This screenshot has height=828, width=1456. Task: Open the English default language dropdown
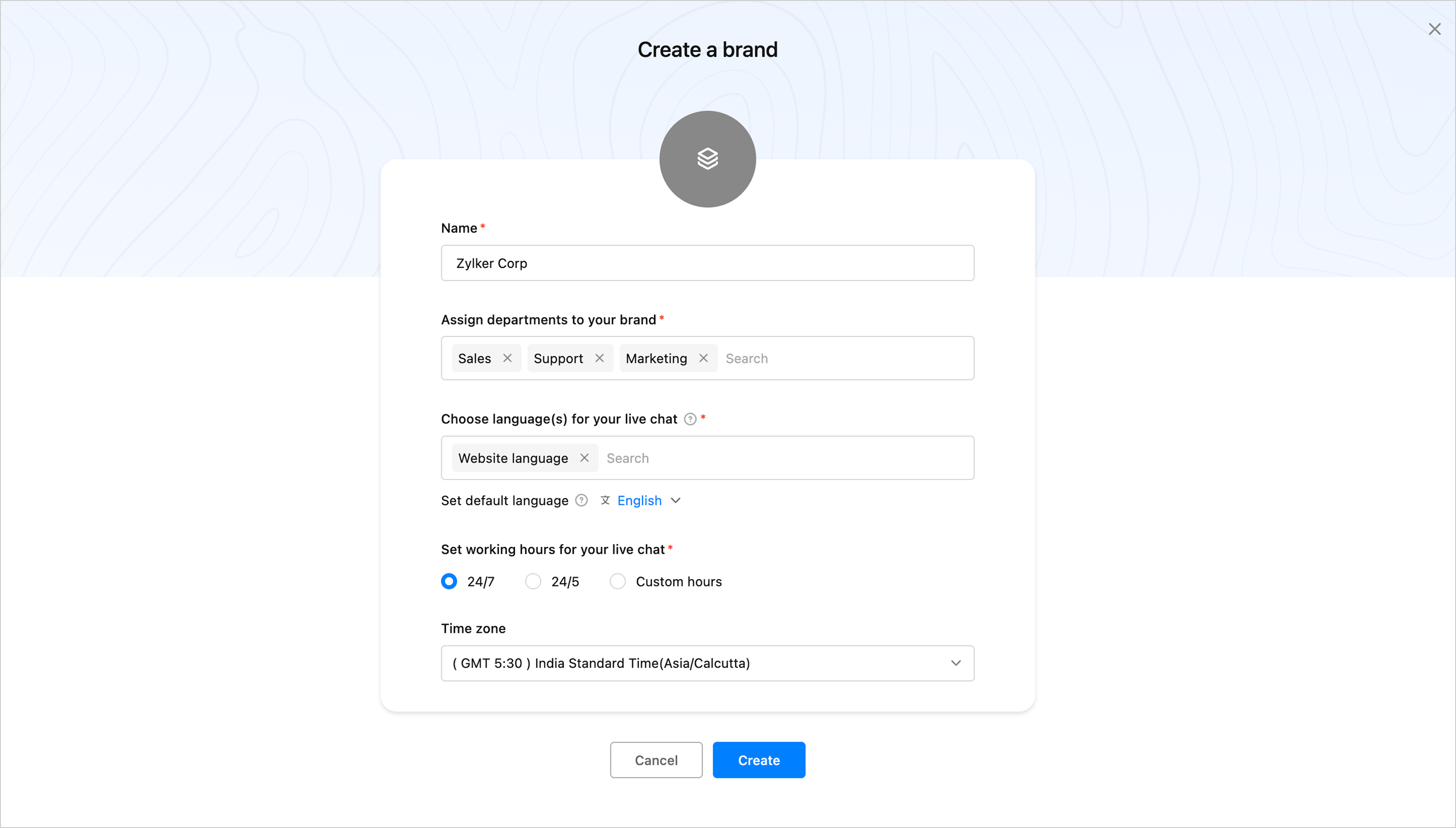pyautogui.click(x=648, y=500)
